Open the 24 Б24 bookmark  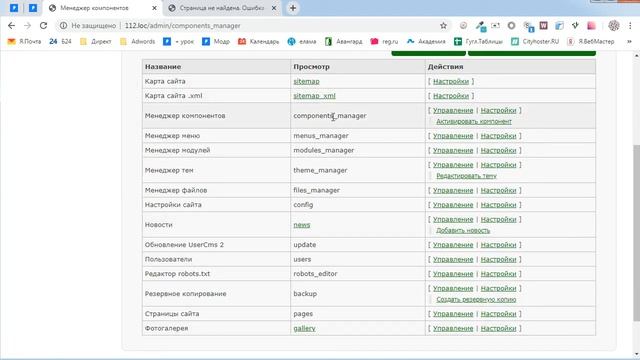click(x=60, y=41)
